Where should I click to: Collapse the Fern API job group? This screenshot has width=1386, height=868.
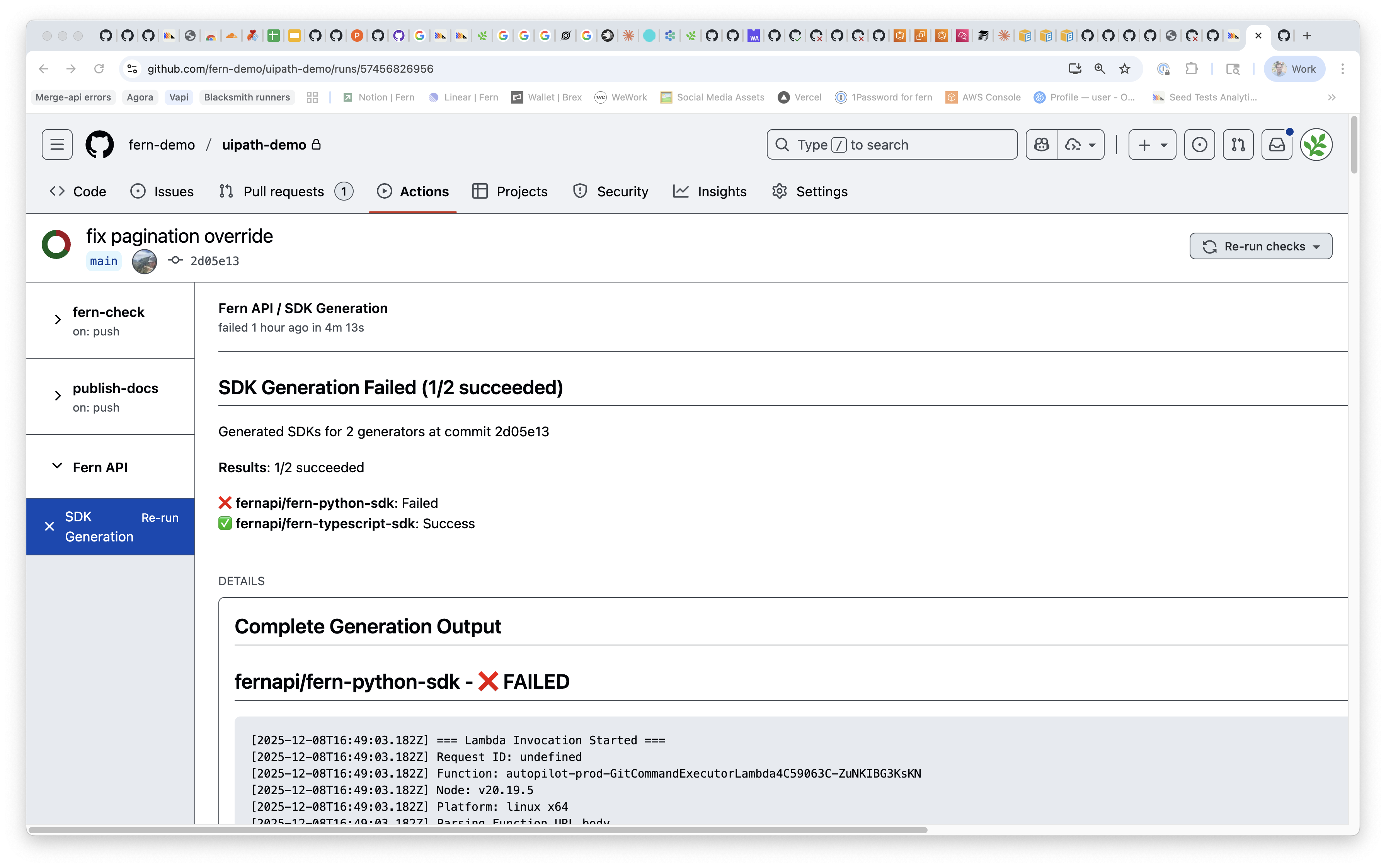[x=56, y=466]
